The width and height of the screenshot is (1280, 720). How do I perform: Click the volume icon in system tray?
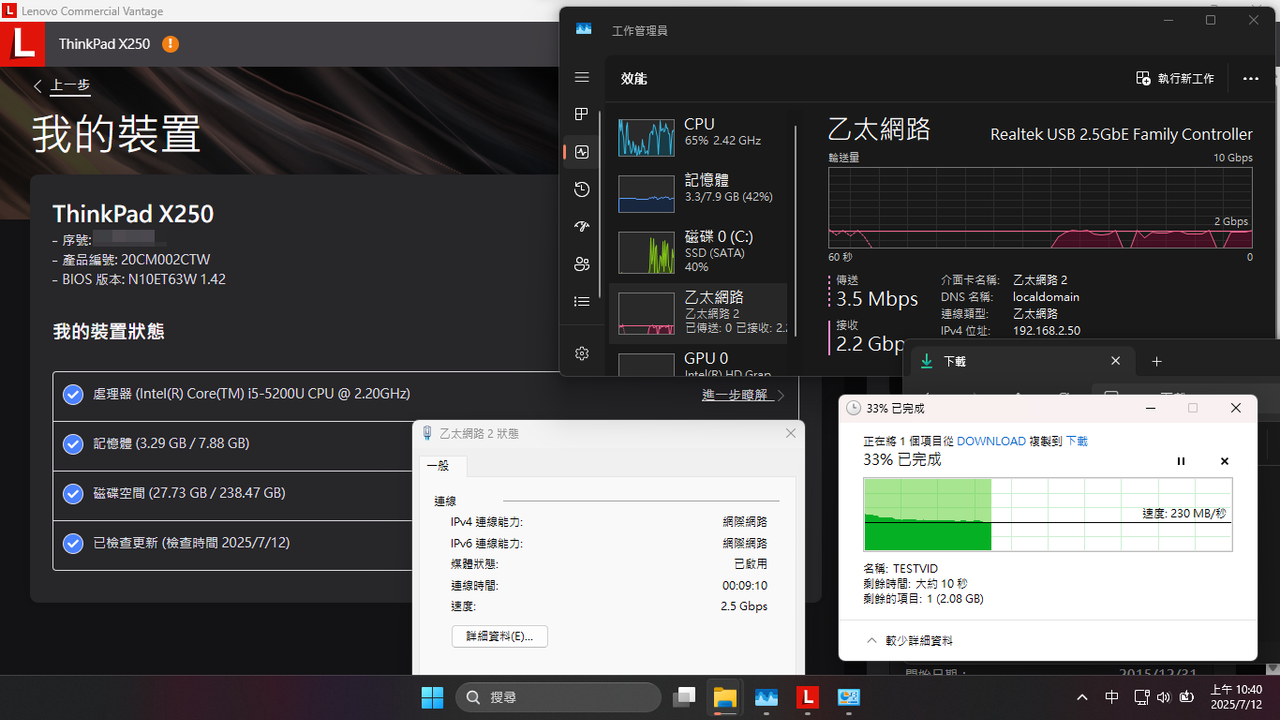point(1163,697)
